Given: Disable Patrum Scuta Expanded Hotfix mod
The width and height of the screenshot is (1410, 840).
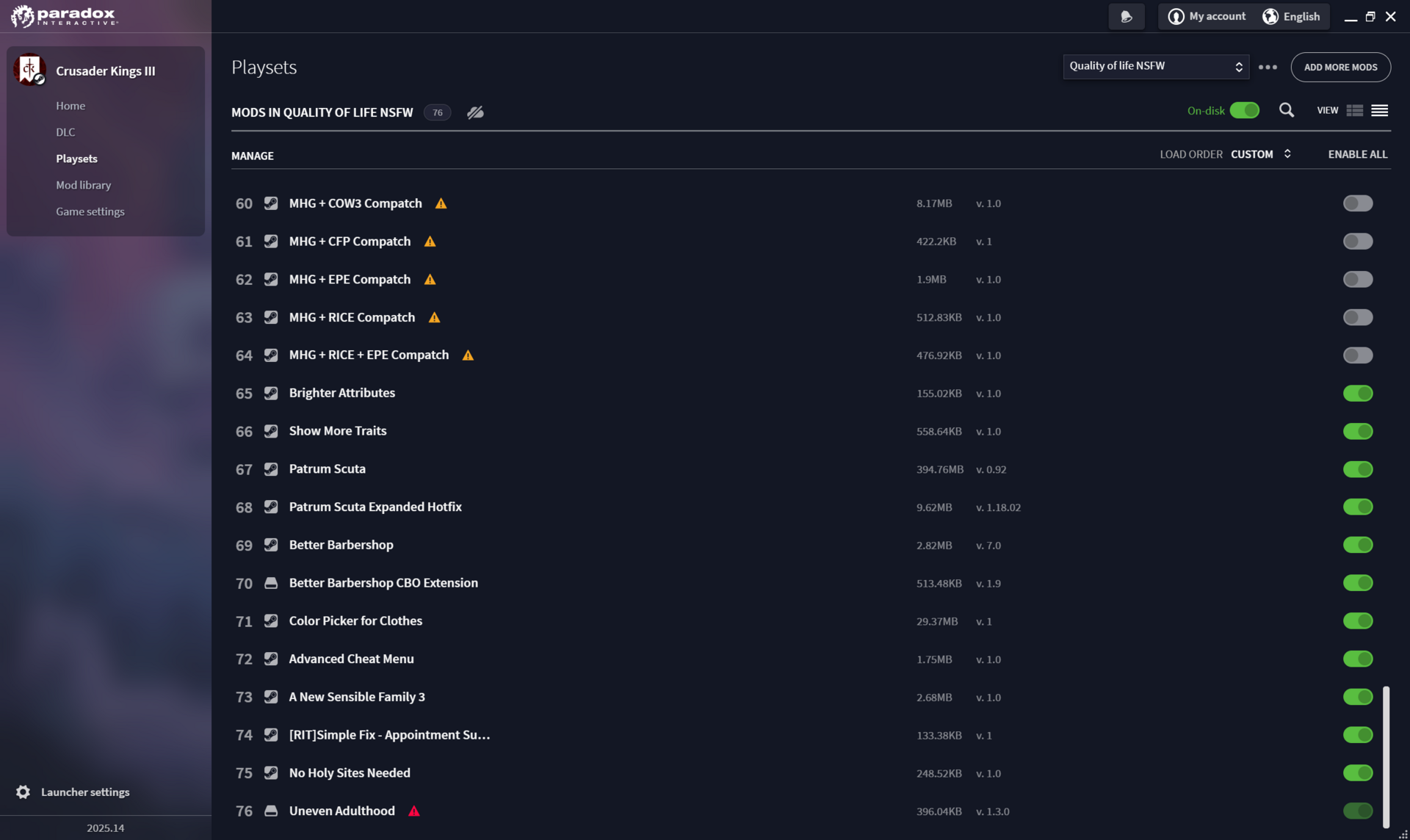Looking at the screenshot, I should 1358,507.
